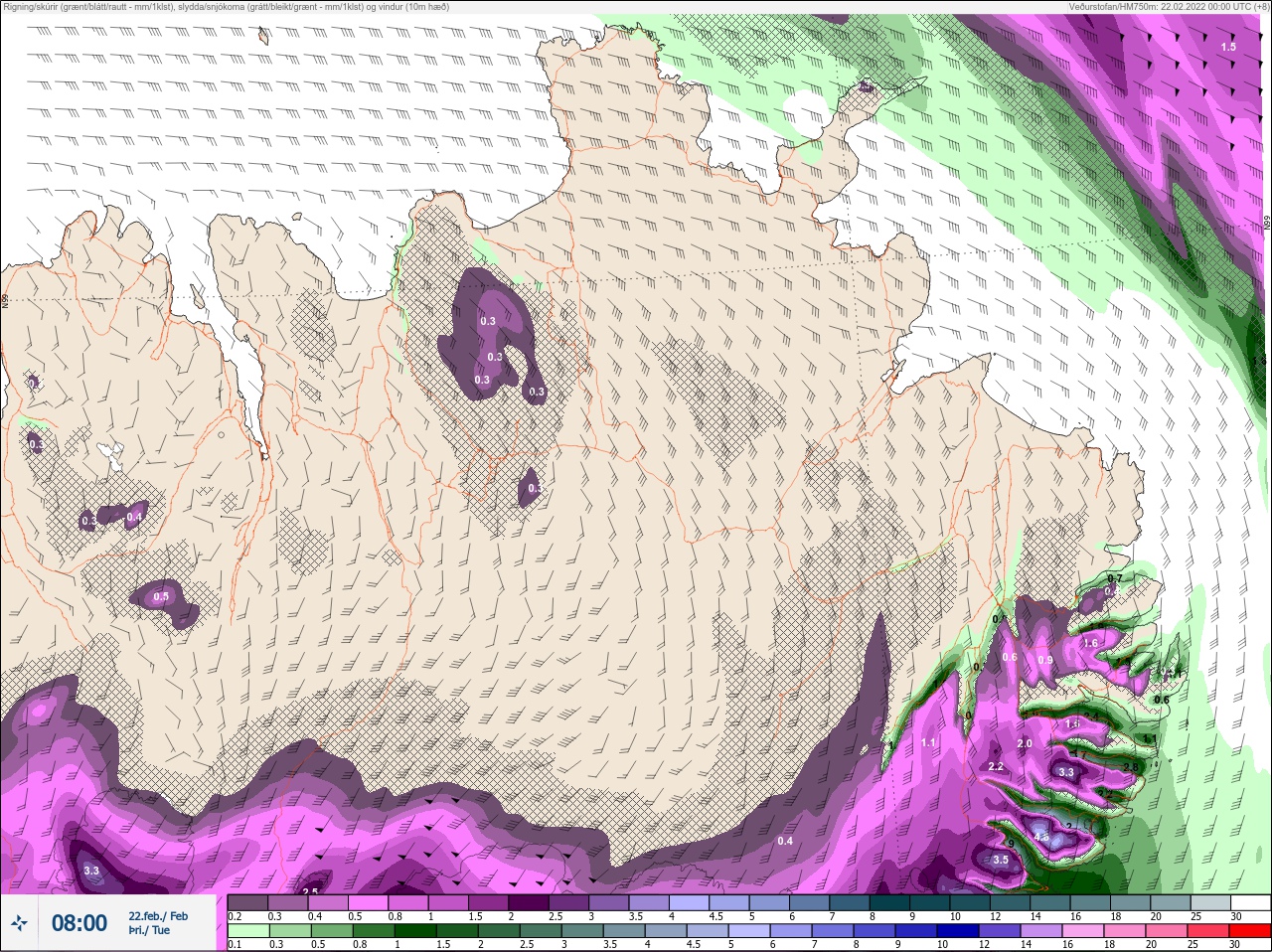Click the weekday label 'þri./ Tue'
Screen dimensions: 1272x952
tap(149, 930)
